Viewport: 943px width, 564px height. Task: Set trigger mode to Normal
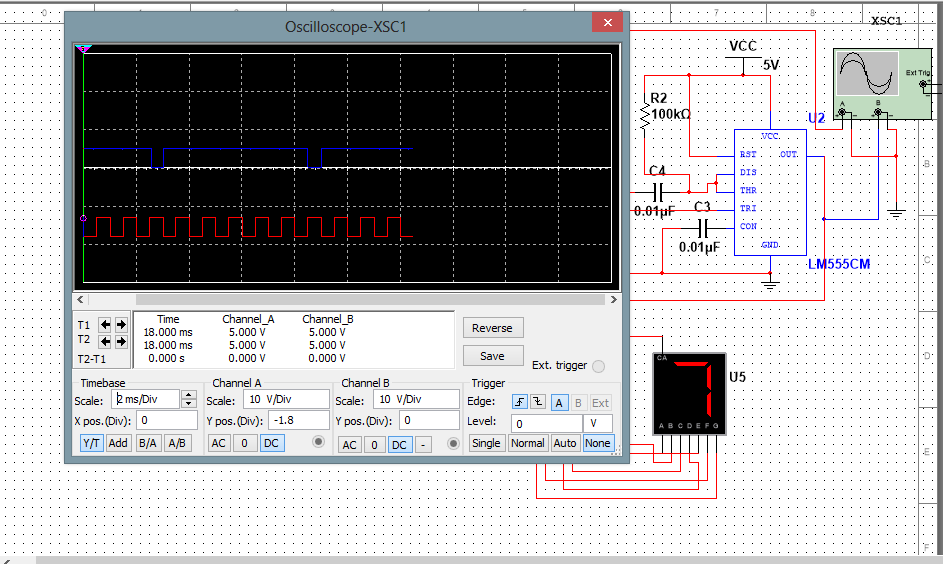pyautogui.click(x=527, y=443)
